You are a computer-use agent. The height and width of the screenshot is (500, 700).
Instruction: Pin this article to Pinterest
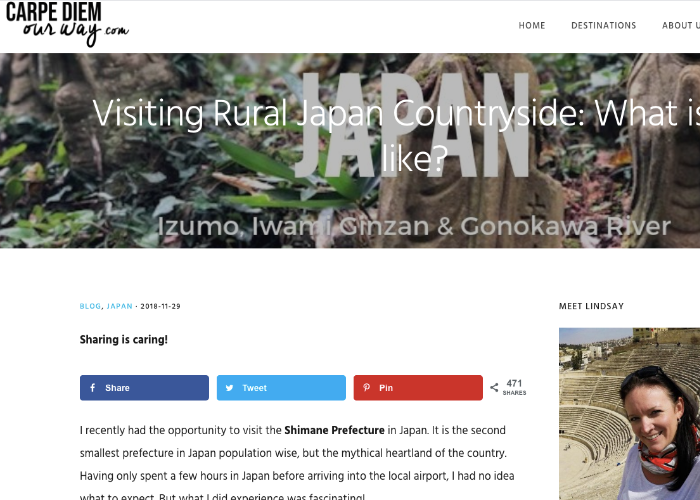(418, 388)
